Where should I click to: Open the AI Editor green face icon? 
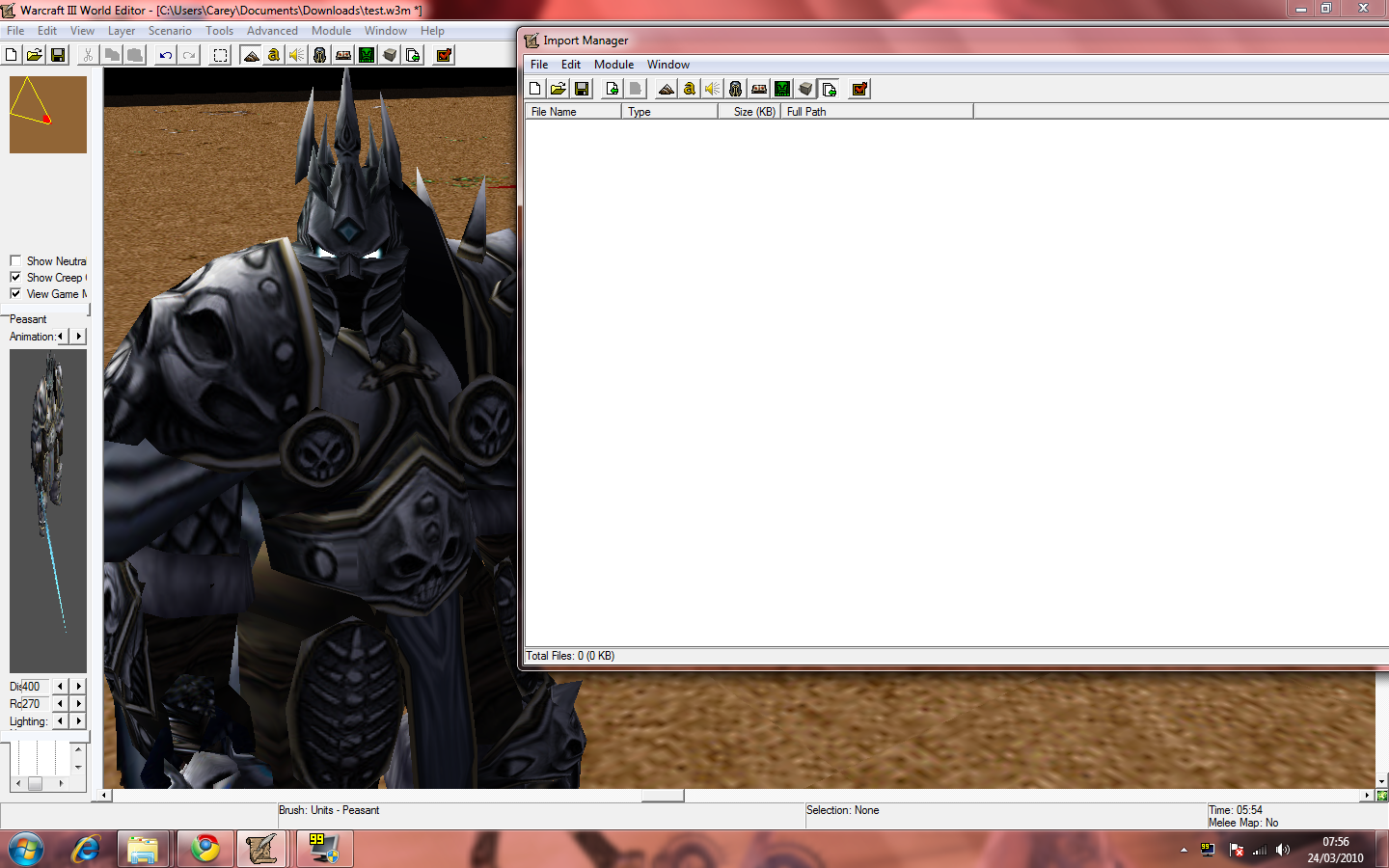click(x=367, y=55)
